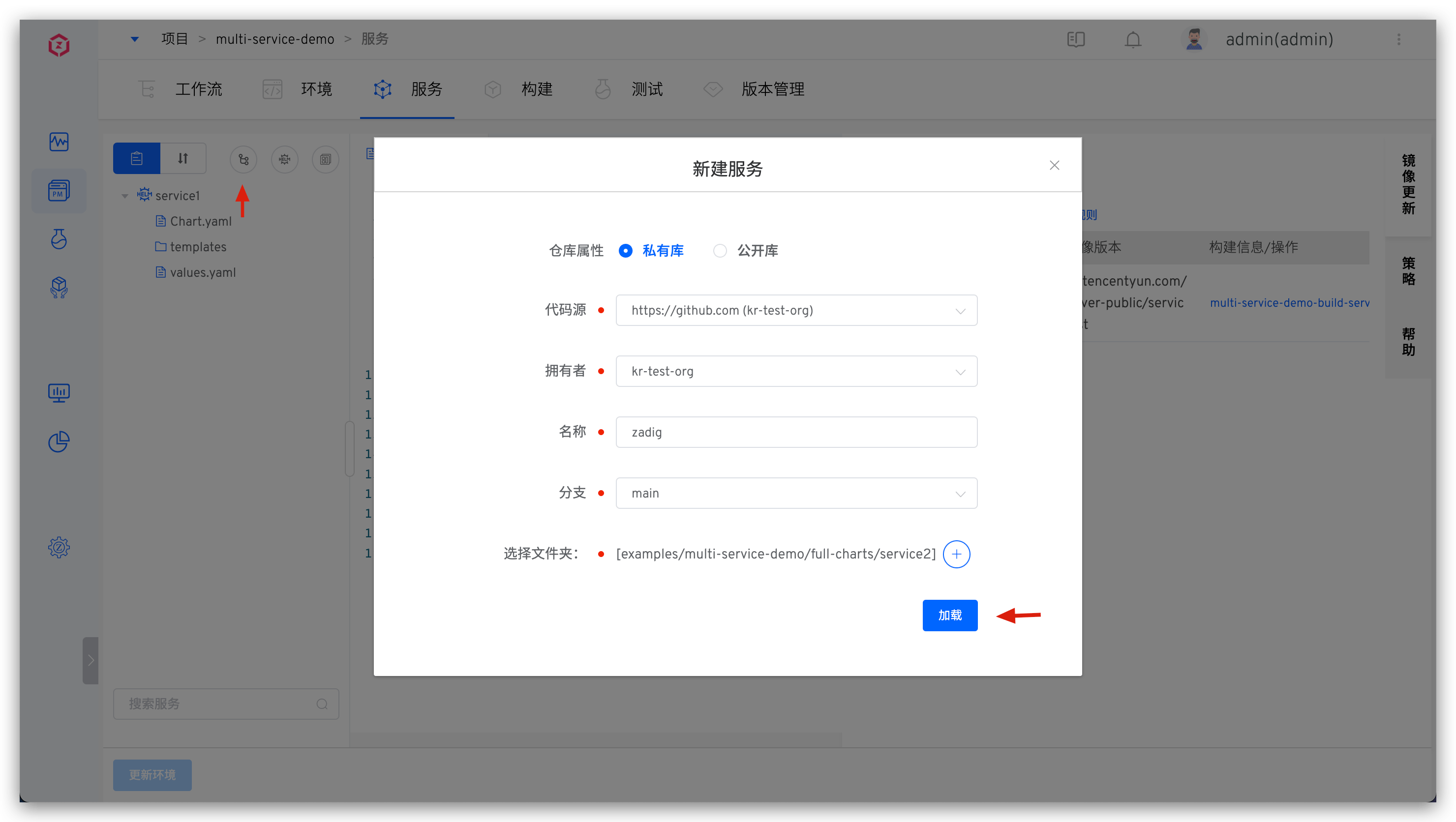The image size is (1456, 822).
Task: Open the test lab section in sidebar
Action: [59, 239]
